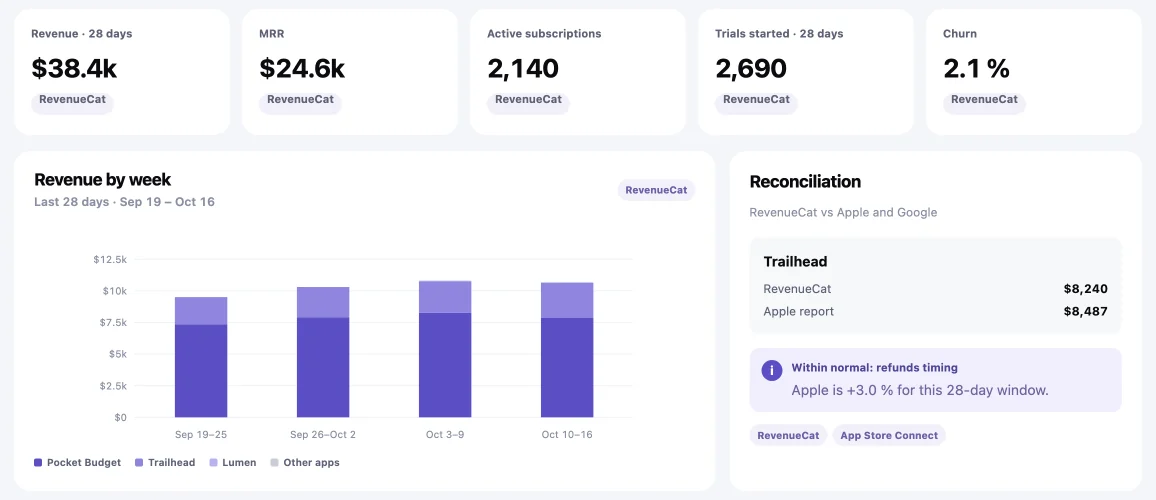Select the Sep 19–25 Trailhead bar segment
1156x500 pixels.
pyautogui.click(x=201, y=310)
